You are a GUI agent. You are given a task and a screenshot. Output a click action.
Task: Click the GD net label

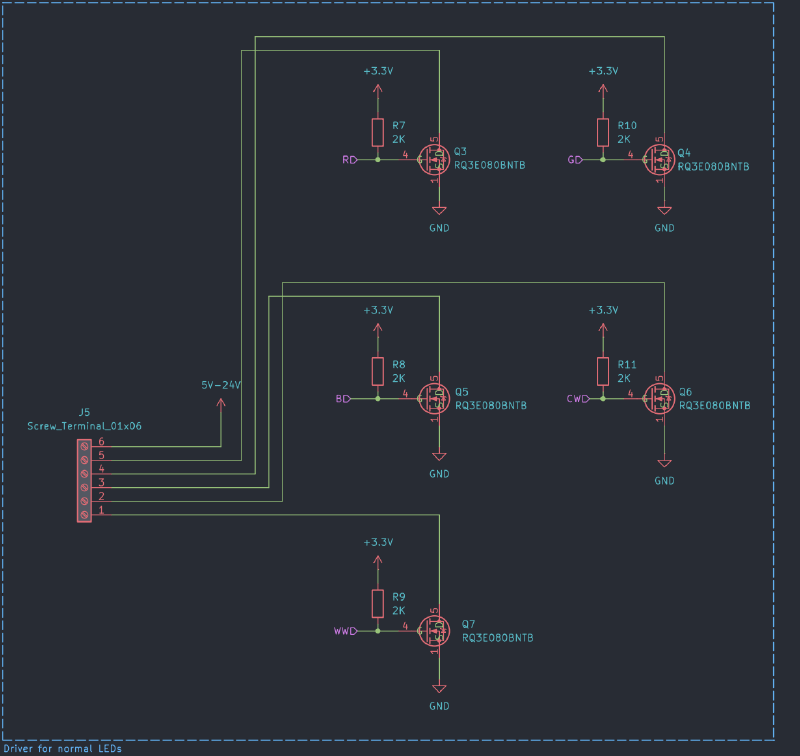pyautogui.click(x=575, y=160)
